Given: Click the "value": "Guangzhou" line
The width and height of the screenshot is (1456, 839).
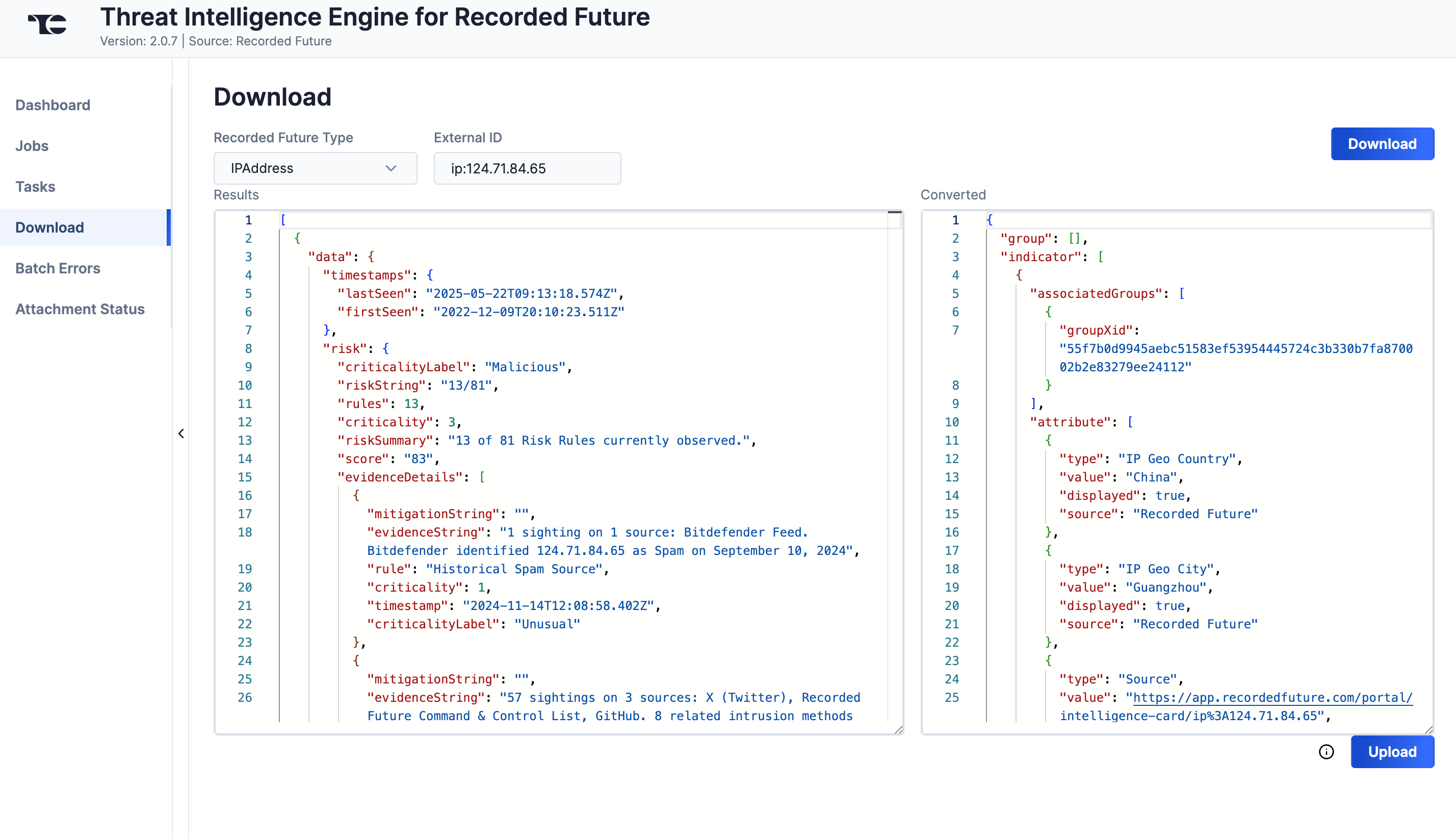Looking at the screenshot, I should [1136, 587].
